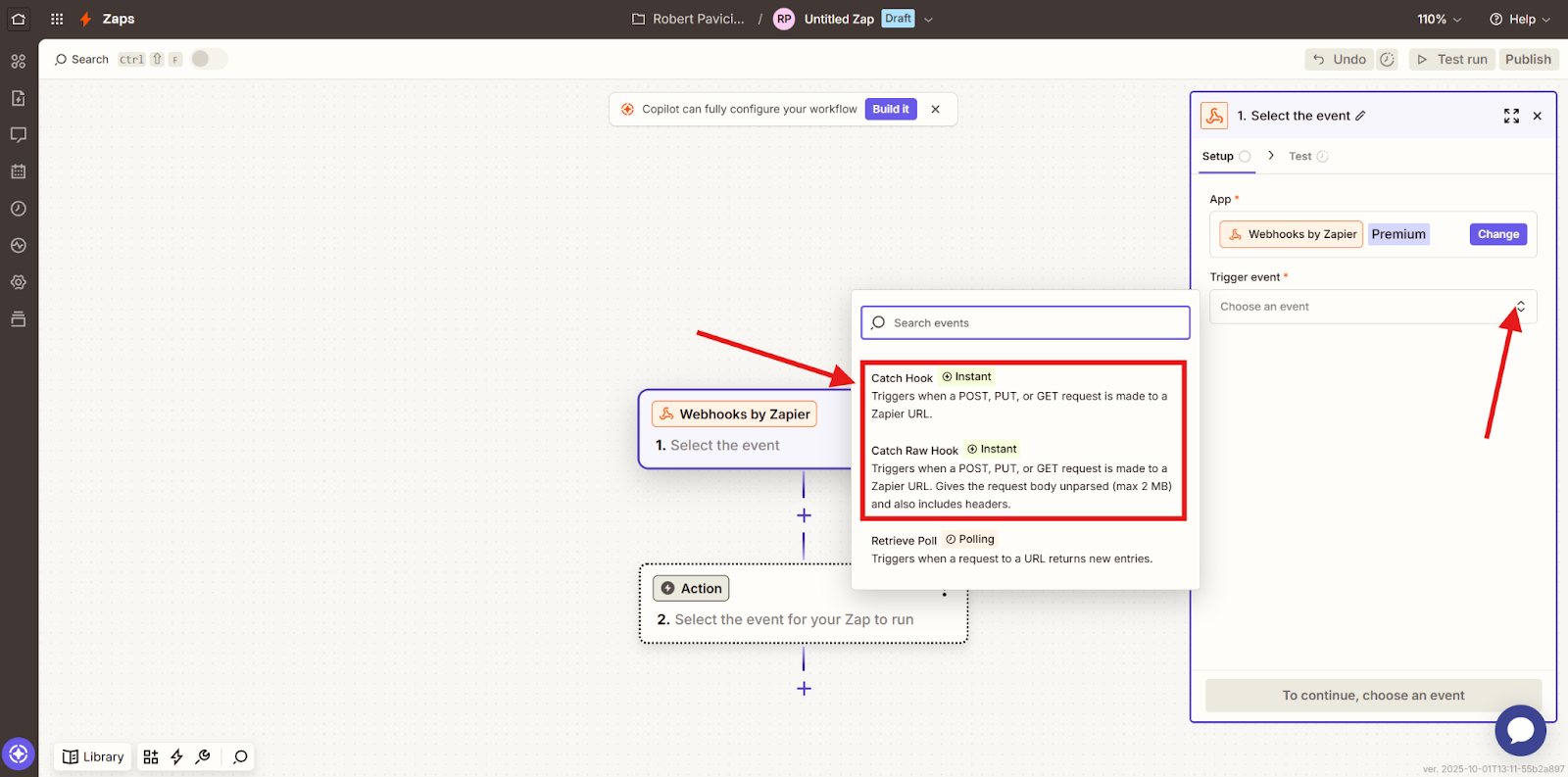Rename the step using the pencil icon
1568x777 pixels.
point(1360,116)
